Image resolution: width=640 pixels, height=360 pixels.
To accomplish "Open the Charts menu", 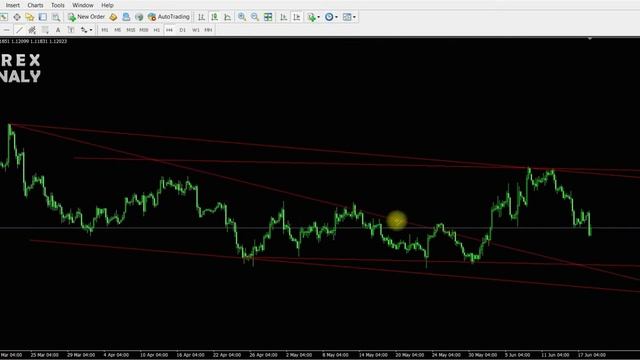I will click(x=36, y=5).
